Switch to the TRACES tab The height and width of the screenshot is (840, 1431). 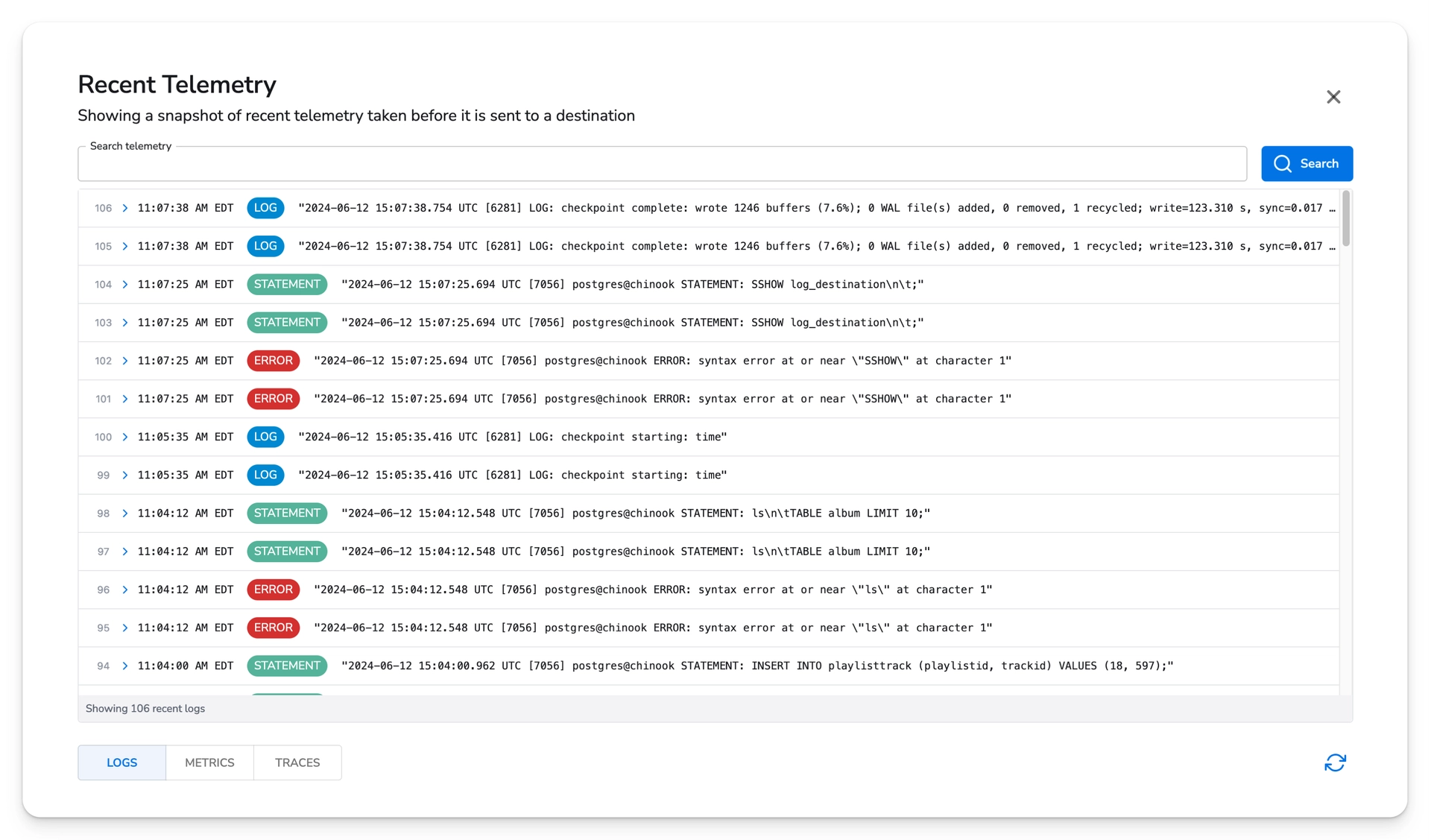pos(297,762)
